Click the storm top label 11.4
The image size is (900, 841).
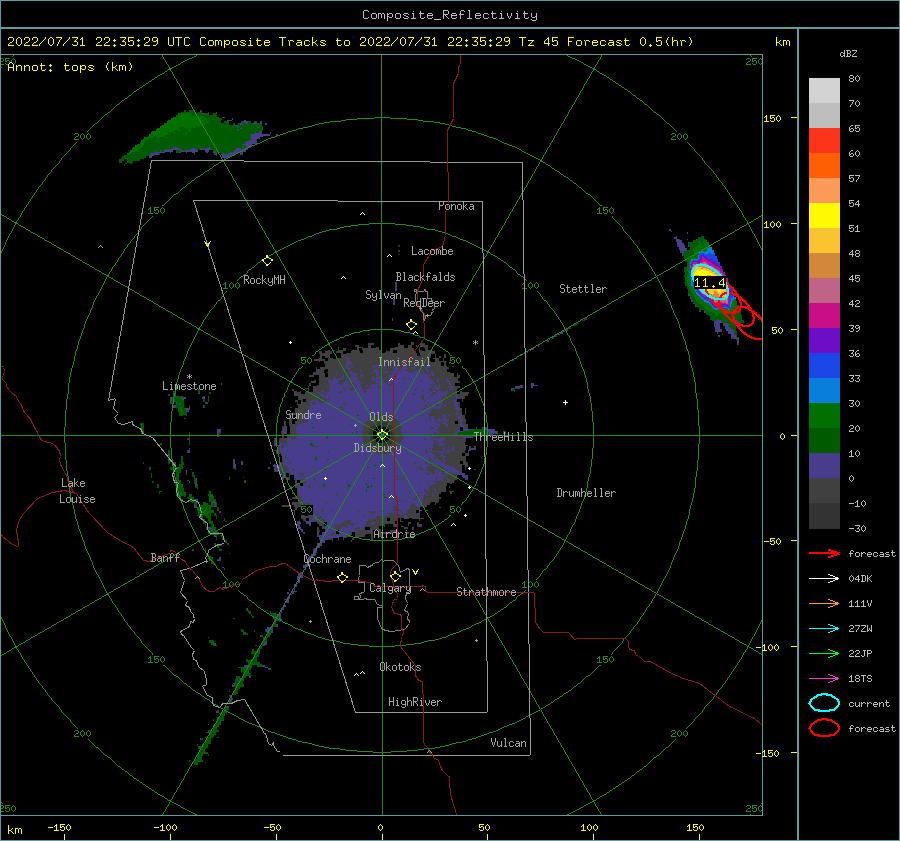click(x=710, y=283)
